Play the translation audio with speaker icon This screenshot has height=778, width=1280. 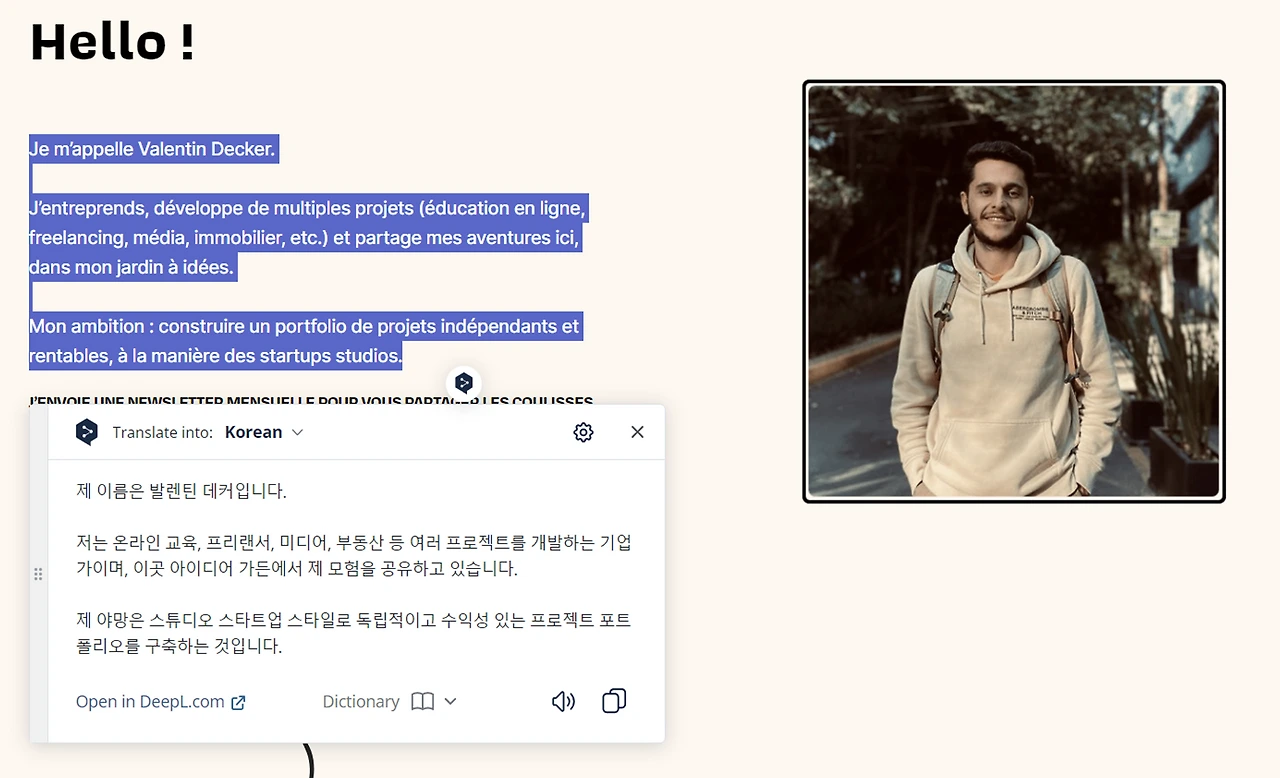point(563,702)
